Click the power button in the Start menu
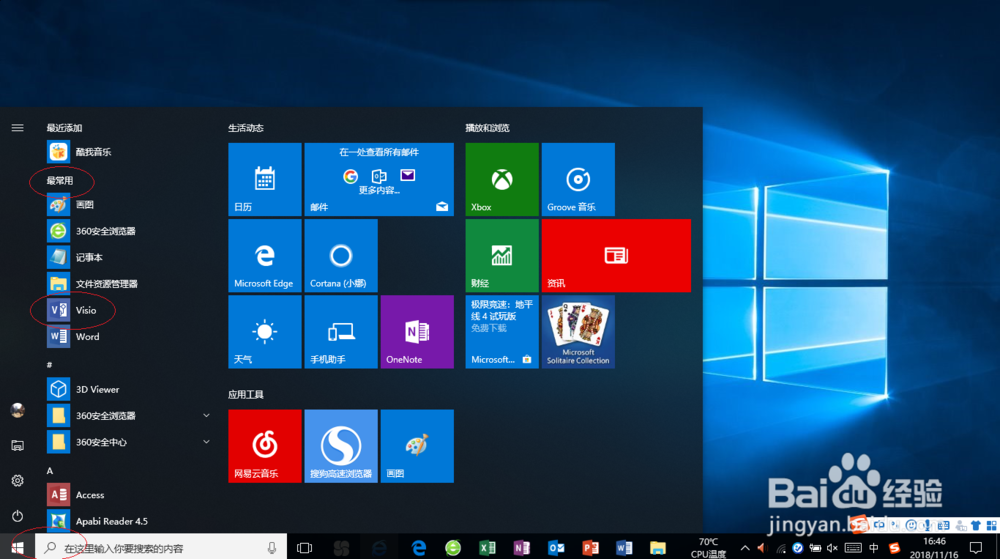The height and width of the screenshot is (559, 1000). pyautogui.click(x=17, y=515)
